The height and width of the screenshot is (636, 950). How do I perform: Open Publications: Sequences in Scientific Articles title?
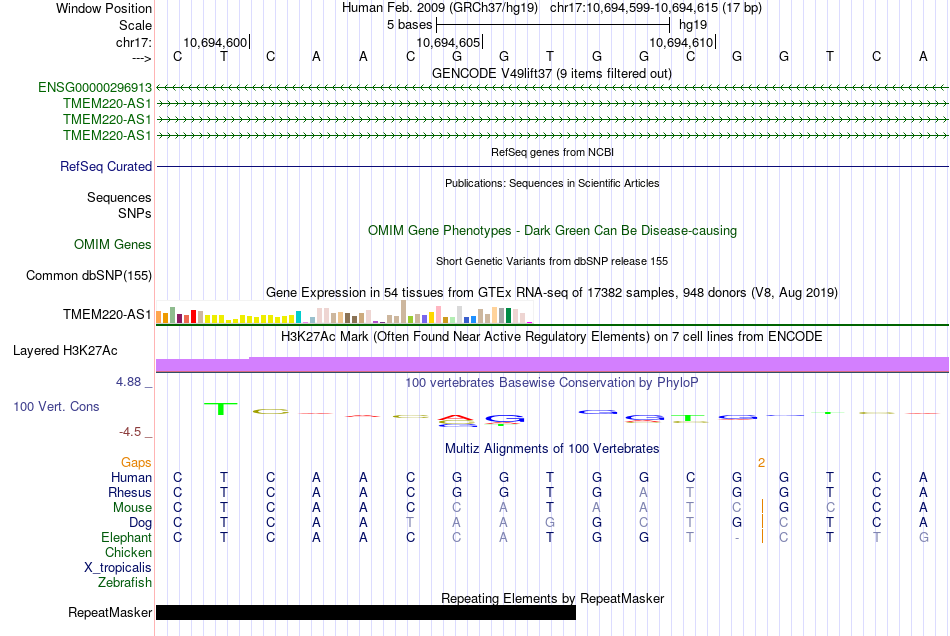(552, 183)
